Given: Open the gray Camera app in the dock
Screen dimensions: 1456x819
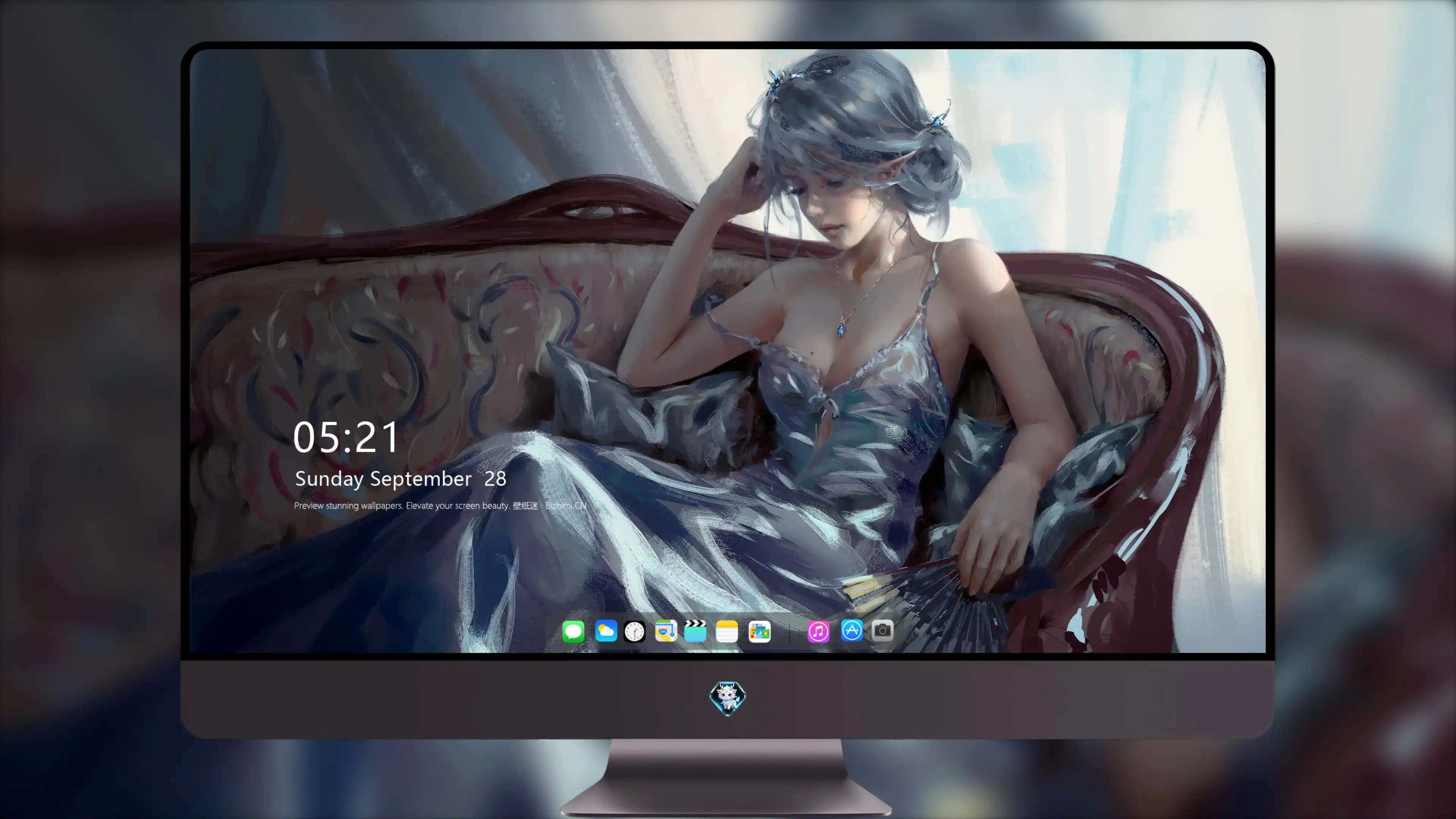Looking at the screenshot, I should [x=882, y=630].
